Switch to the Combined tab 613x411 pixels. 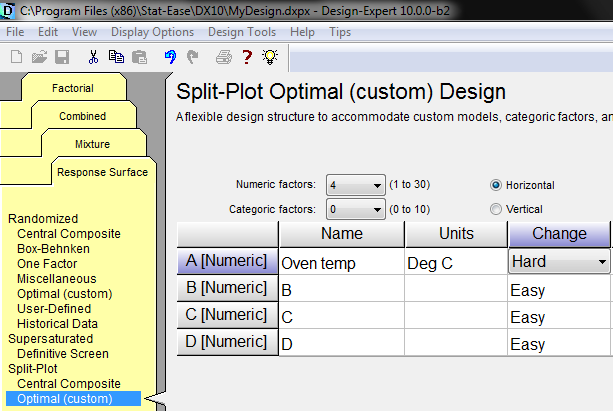pos(82,116)
